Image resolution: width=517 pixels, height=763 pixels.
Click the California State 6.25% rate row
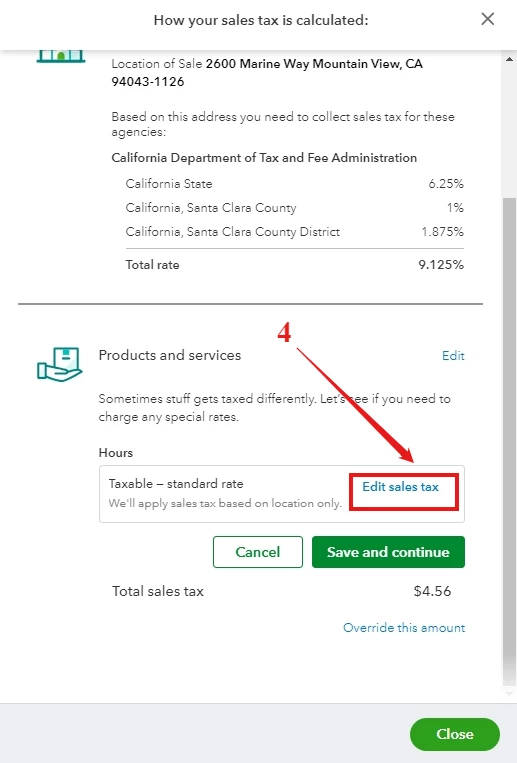click(x=295, y=183)
